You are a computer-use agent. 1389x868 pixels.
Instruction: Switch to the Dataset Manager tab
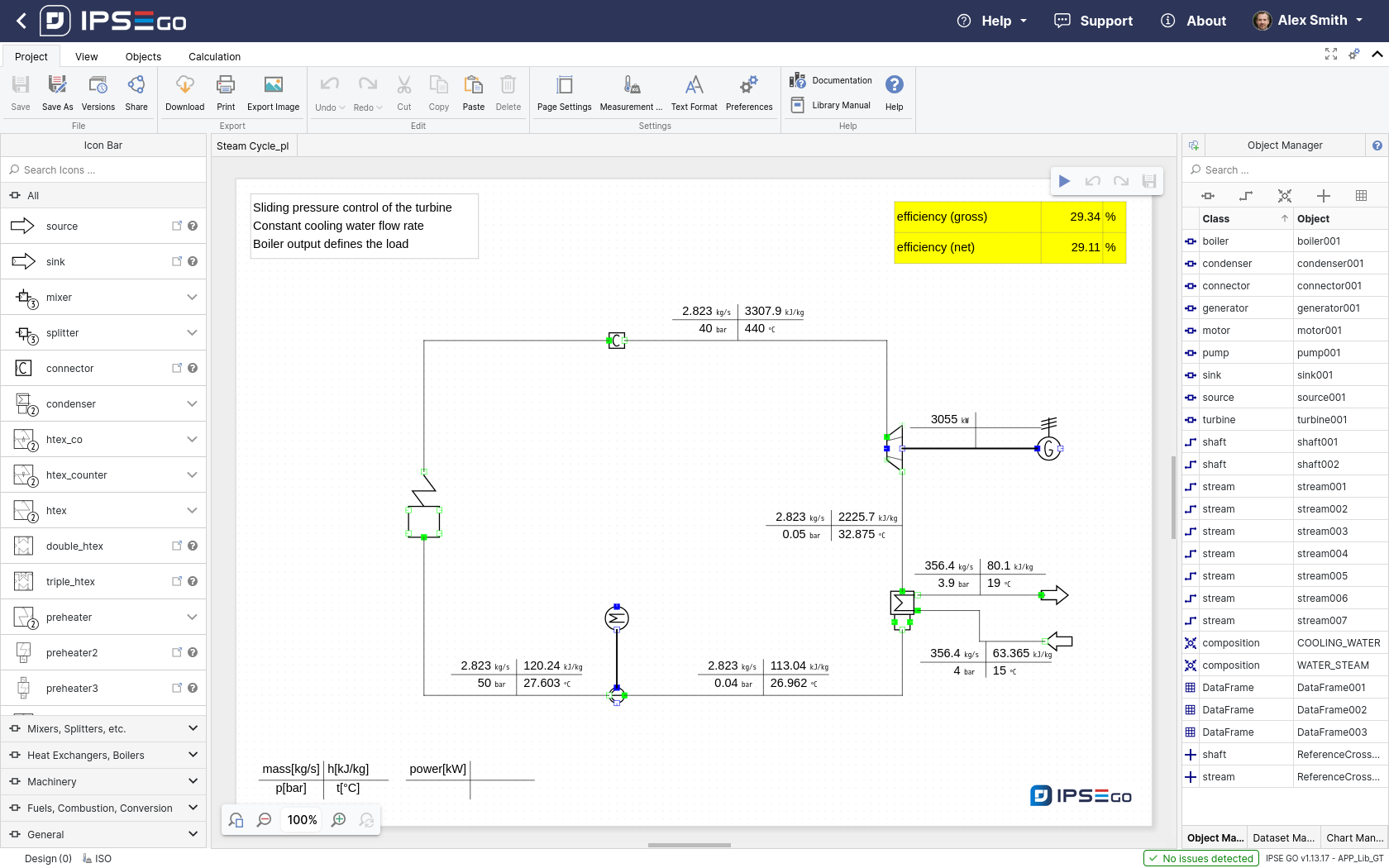pos(1282,837)
